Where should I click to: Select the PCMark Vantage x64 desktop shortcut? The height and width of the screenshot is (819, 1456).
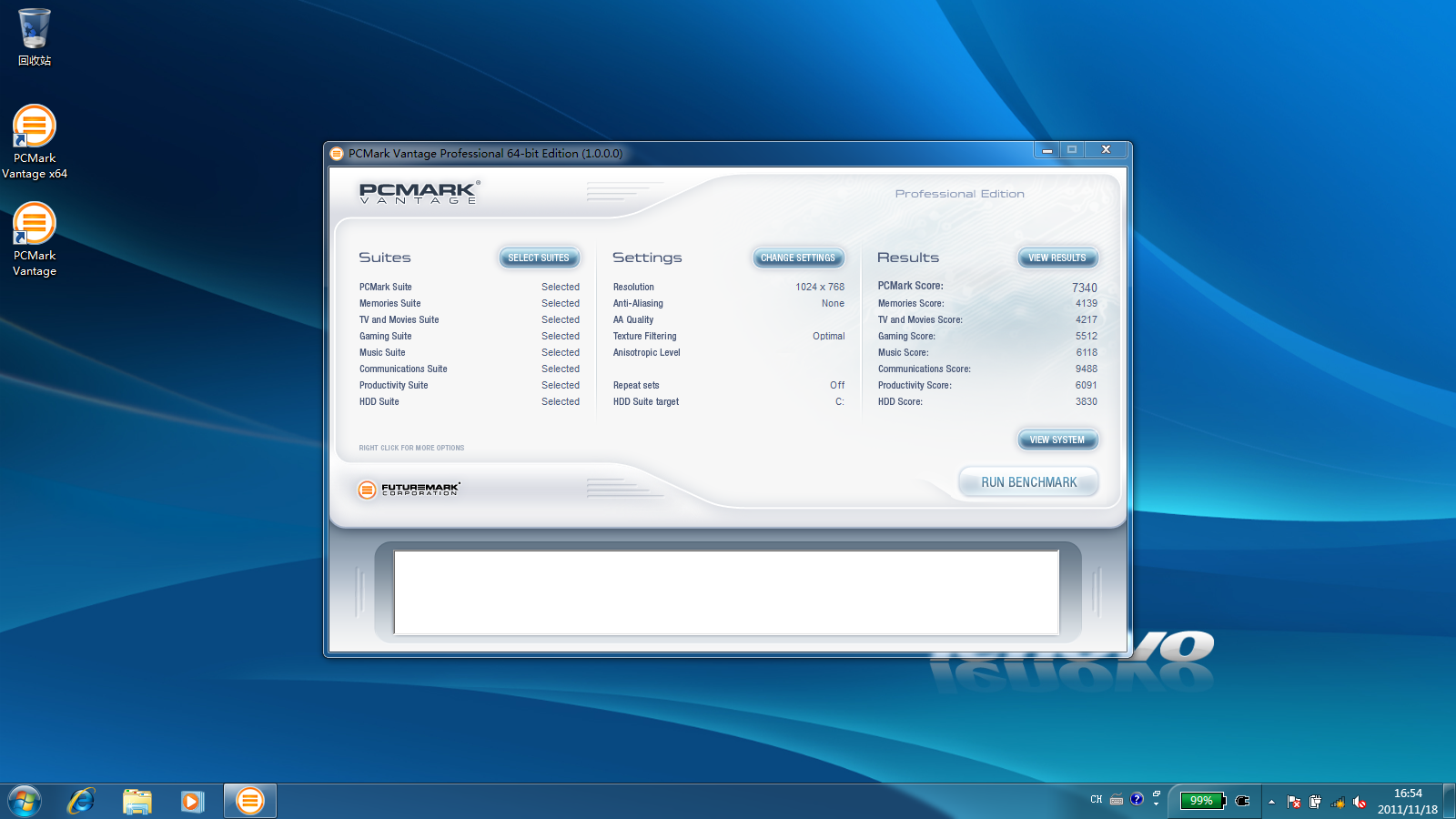(x=35, y=143)
